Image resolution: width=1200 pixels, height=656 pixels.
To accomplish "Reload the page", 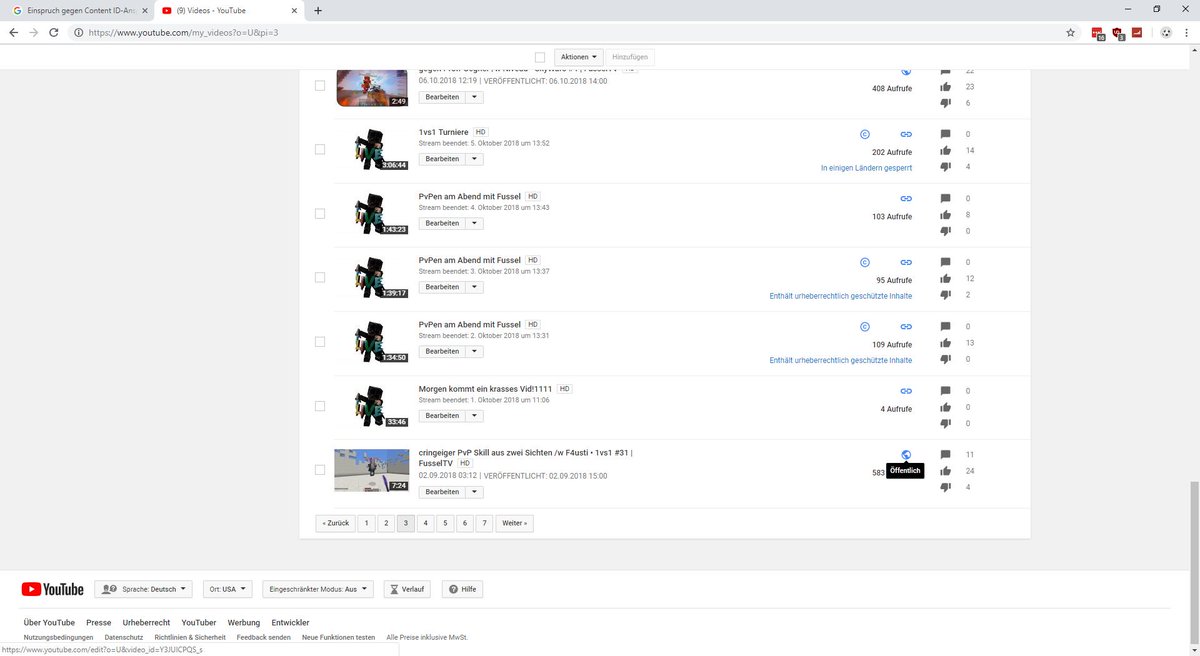I will 53,32.
